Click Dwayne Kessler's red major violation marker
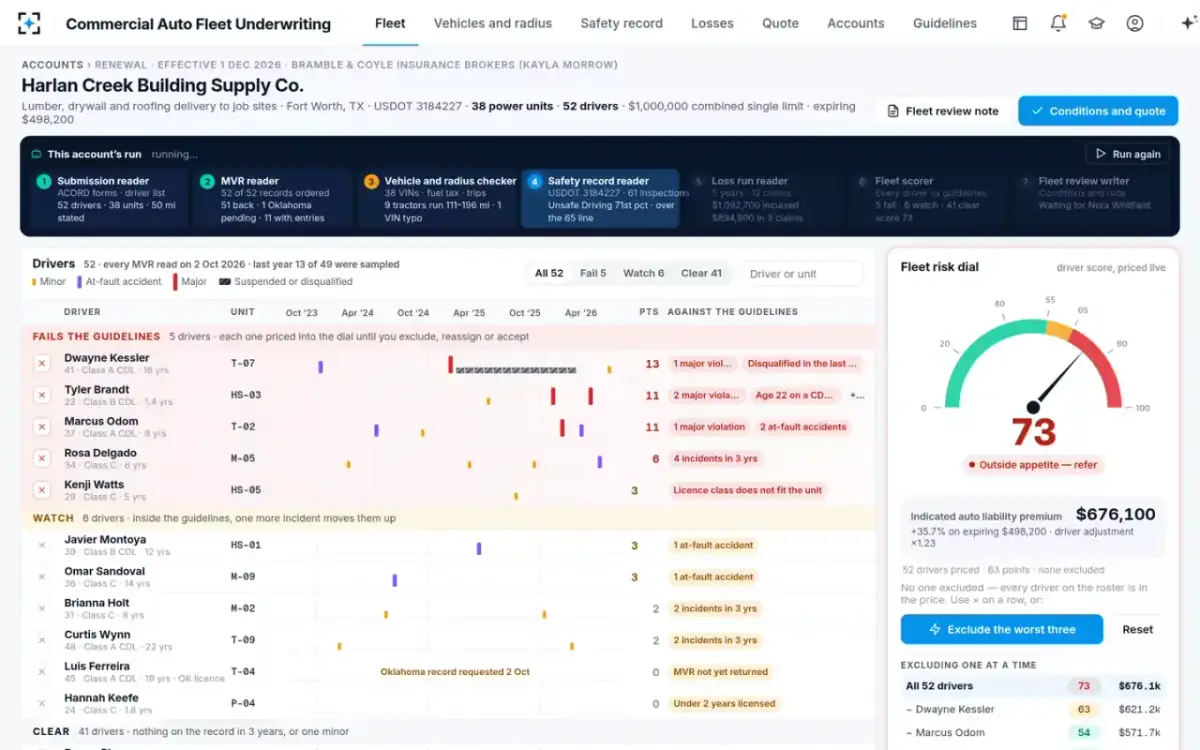 click(451, 364)
